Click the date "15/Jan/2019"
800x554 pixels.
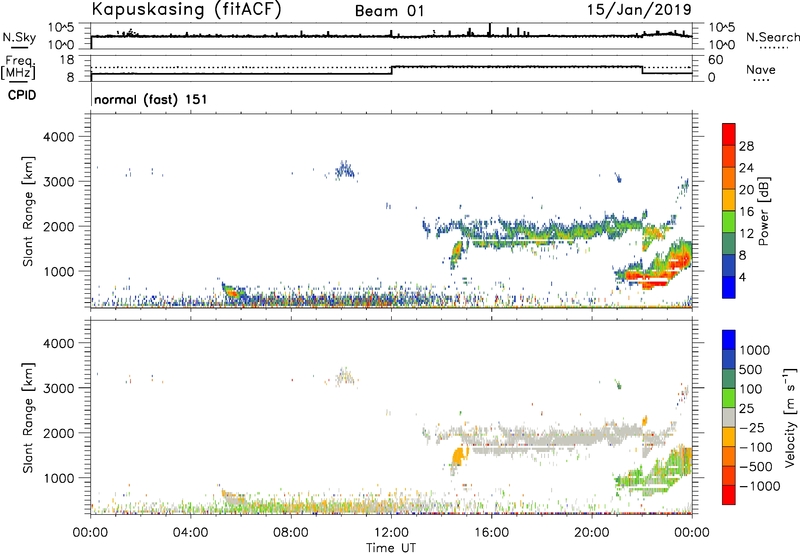(639, 9)
